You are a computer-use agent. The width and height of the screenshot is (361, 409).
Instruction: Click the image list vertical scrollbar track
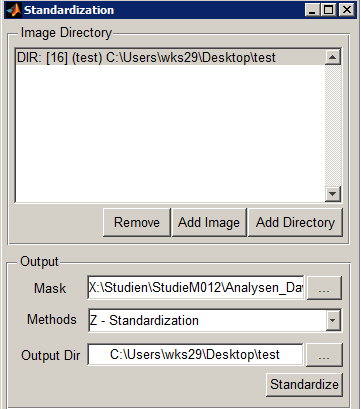pyautogui.click(x=333, y=126)
